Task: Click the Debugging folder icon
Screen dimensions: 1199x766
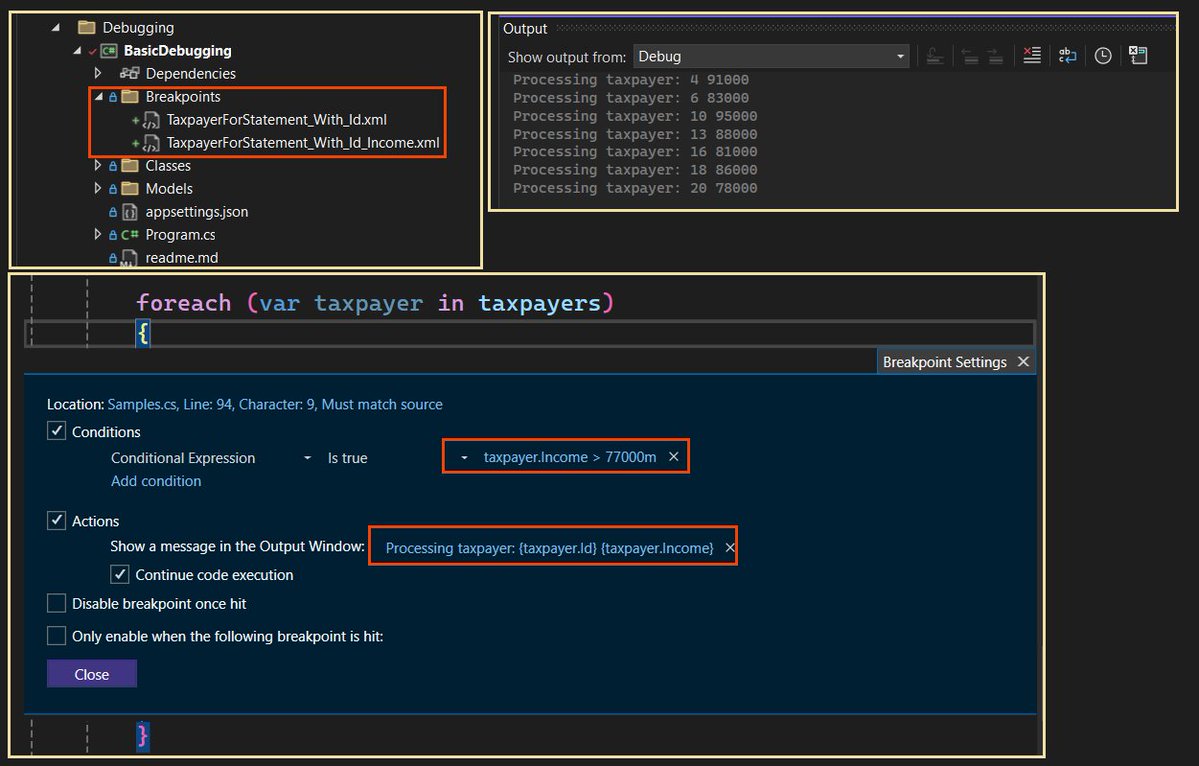Action: (86, 28)
